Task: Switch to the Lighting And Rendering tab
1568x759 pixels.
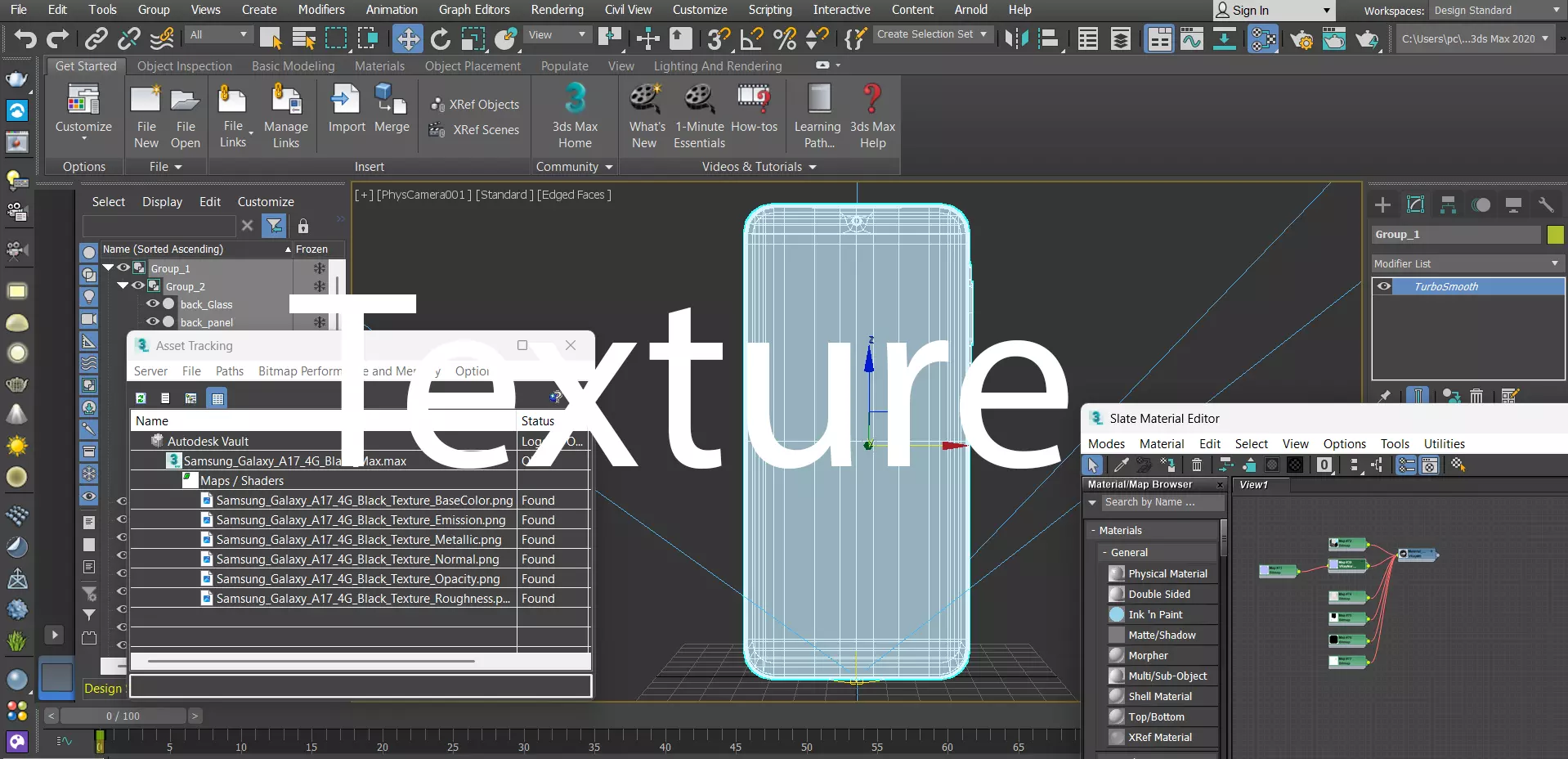Action: [x=718, y=66]
